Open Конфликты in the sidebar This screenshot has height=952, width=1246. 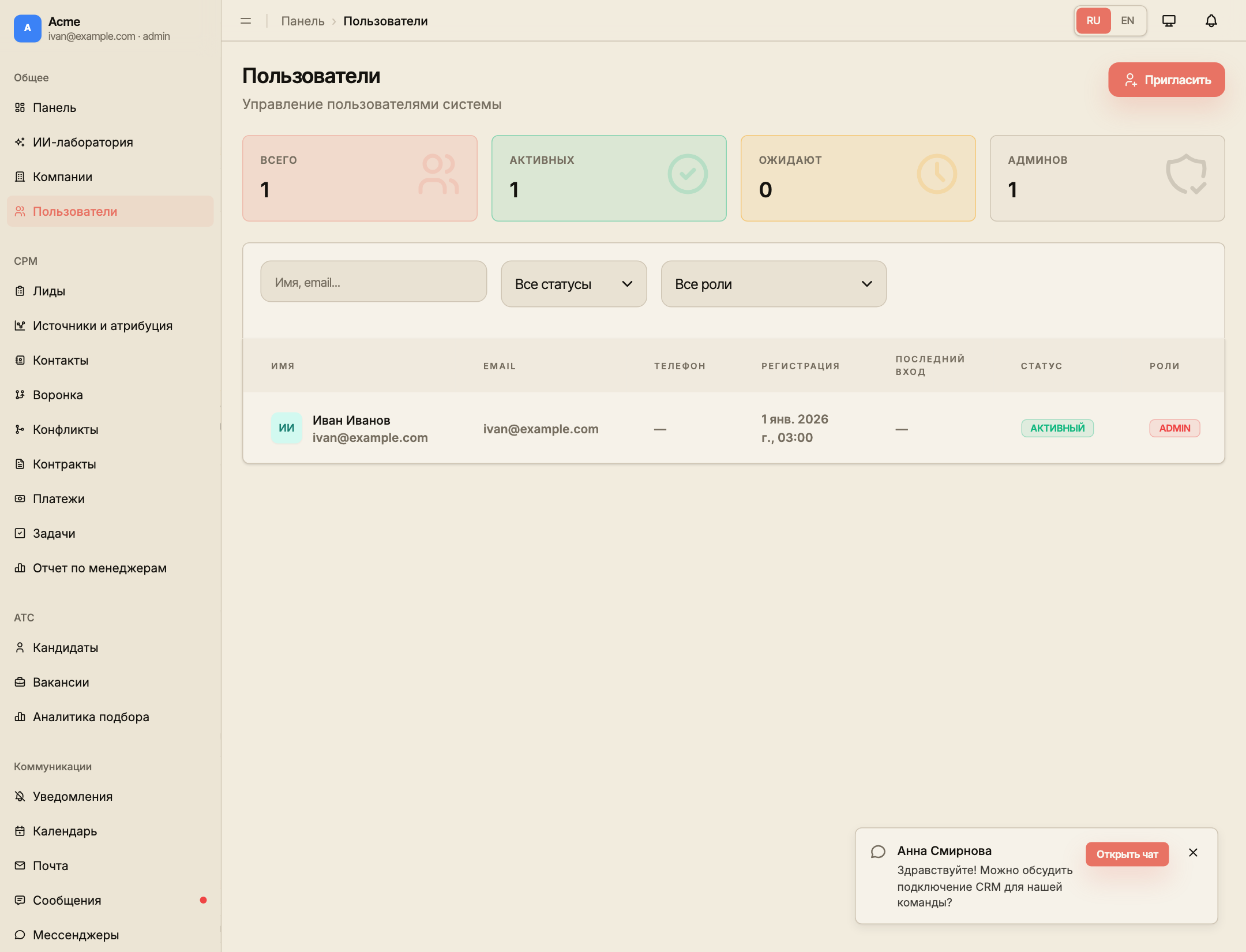point(110,429)
